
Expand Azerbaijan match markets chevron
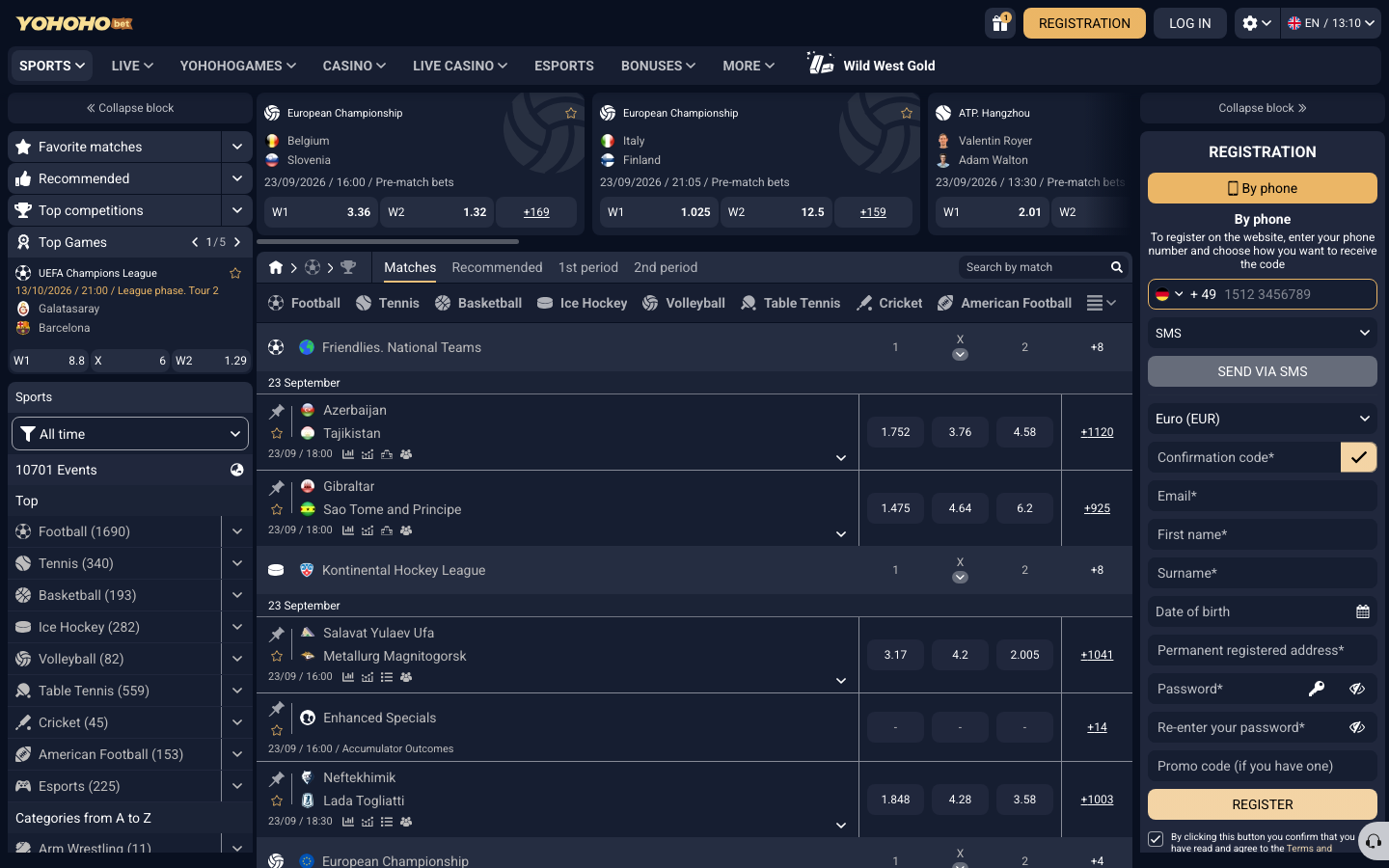(x=841, y=458)
